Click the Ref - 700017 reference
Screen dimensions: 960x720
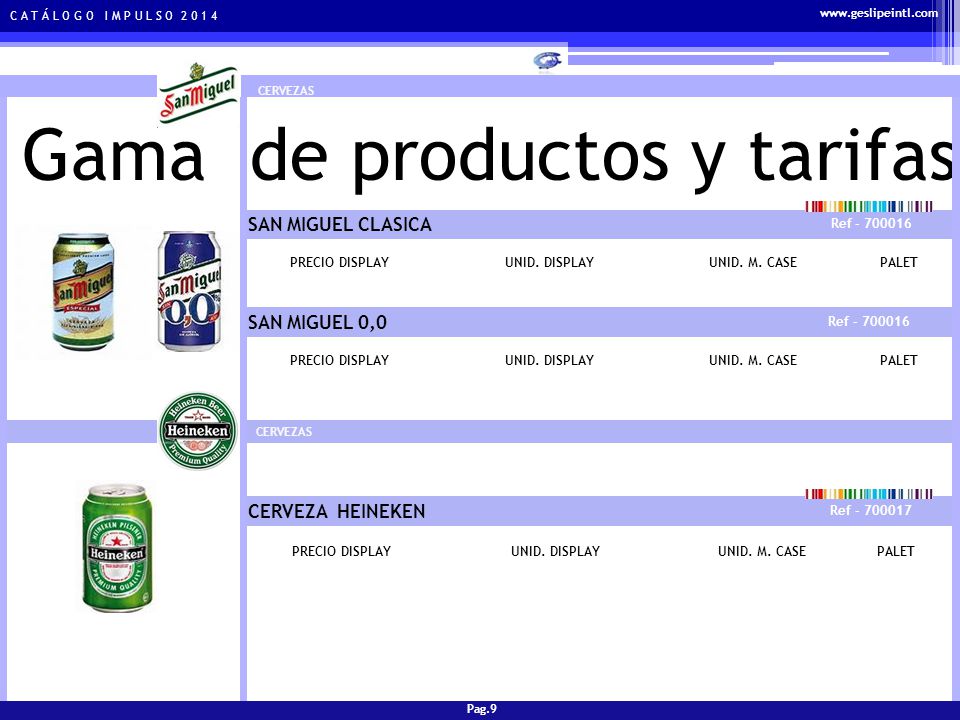tap(871, 510)
